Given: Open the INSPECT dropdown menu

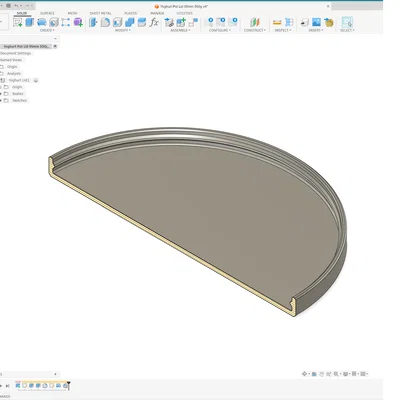Looking at the screenshot, I should pos(283,30).
